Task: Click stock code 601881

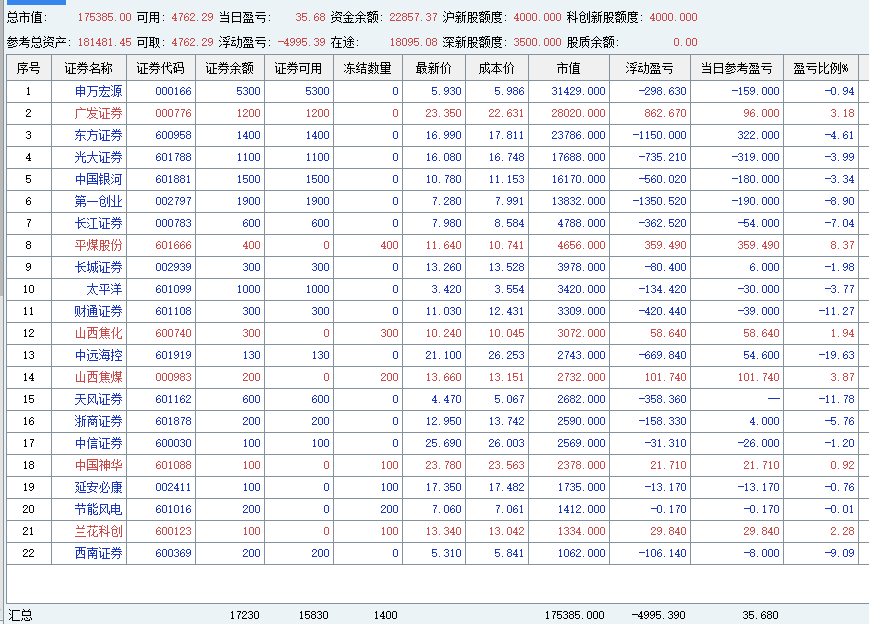Action: click(173, 180)
